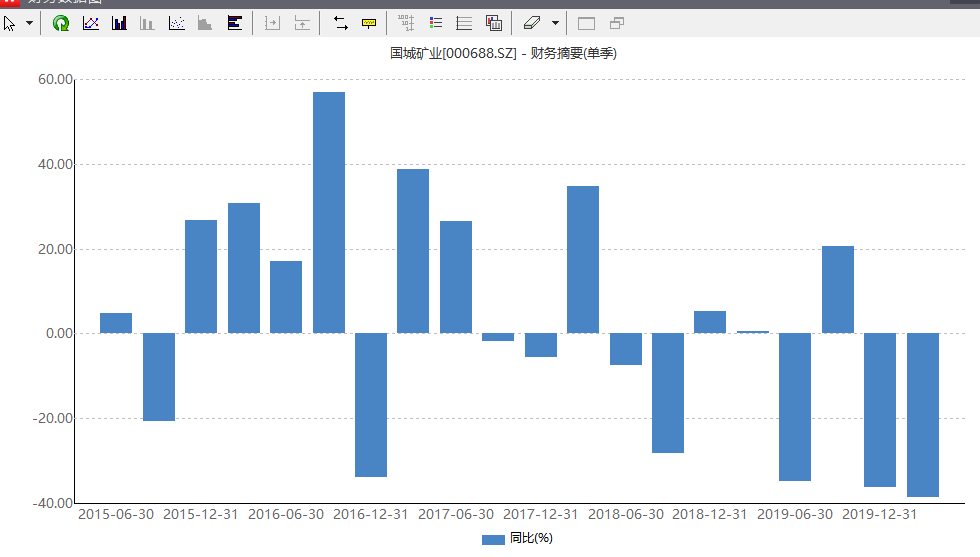Click the last negative bar on right
Screen dimensions: 980x557
[922, 415]
